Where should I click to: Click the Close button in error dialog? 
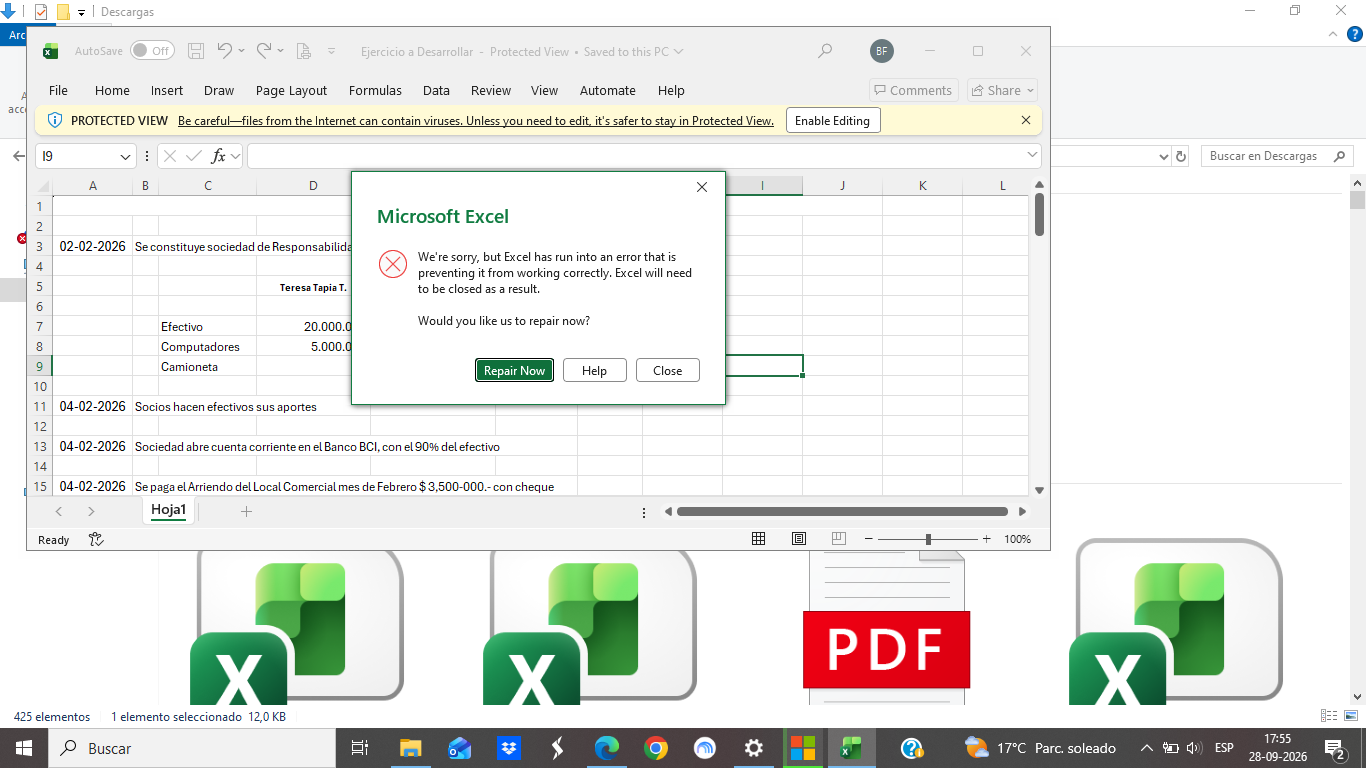click(x=667, y=370)
